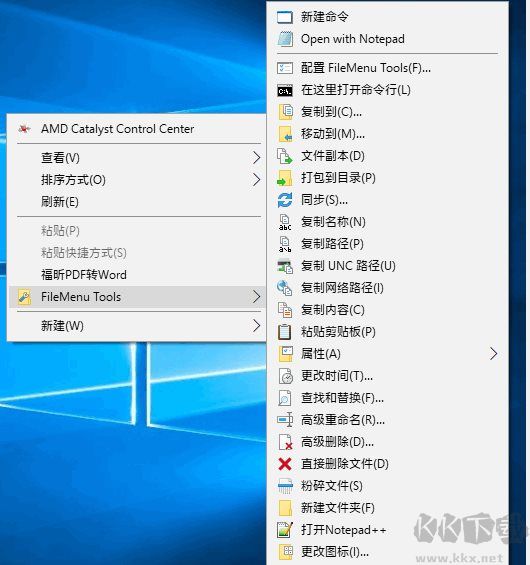Click the yellow folder icon for 新建文件夹
The image size is (530, 565).
pos(285,508)
